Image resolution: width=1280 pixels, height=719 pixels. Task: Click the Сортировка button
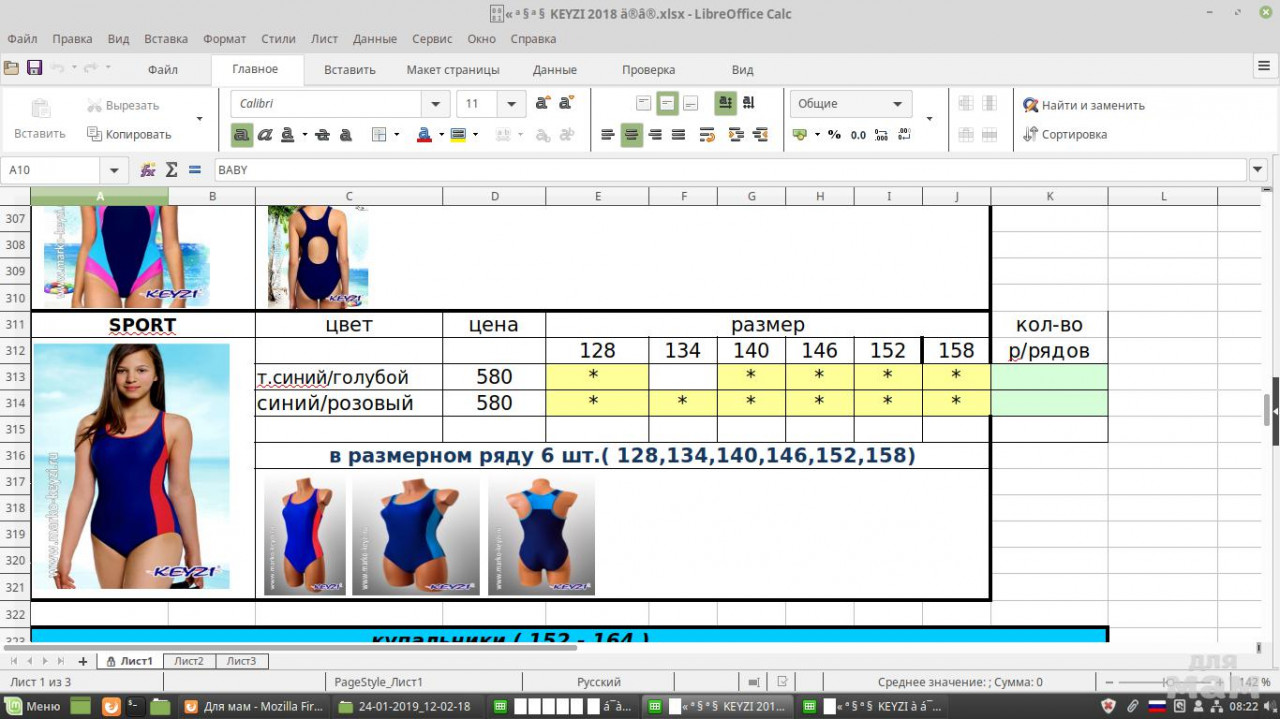(1064, 135)
